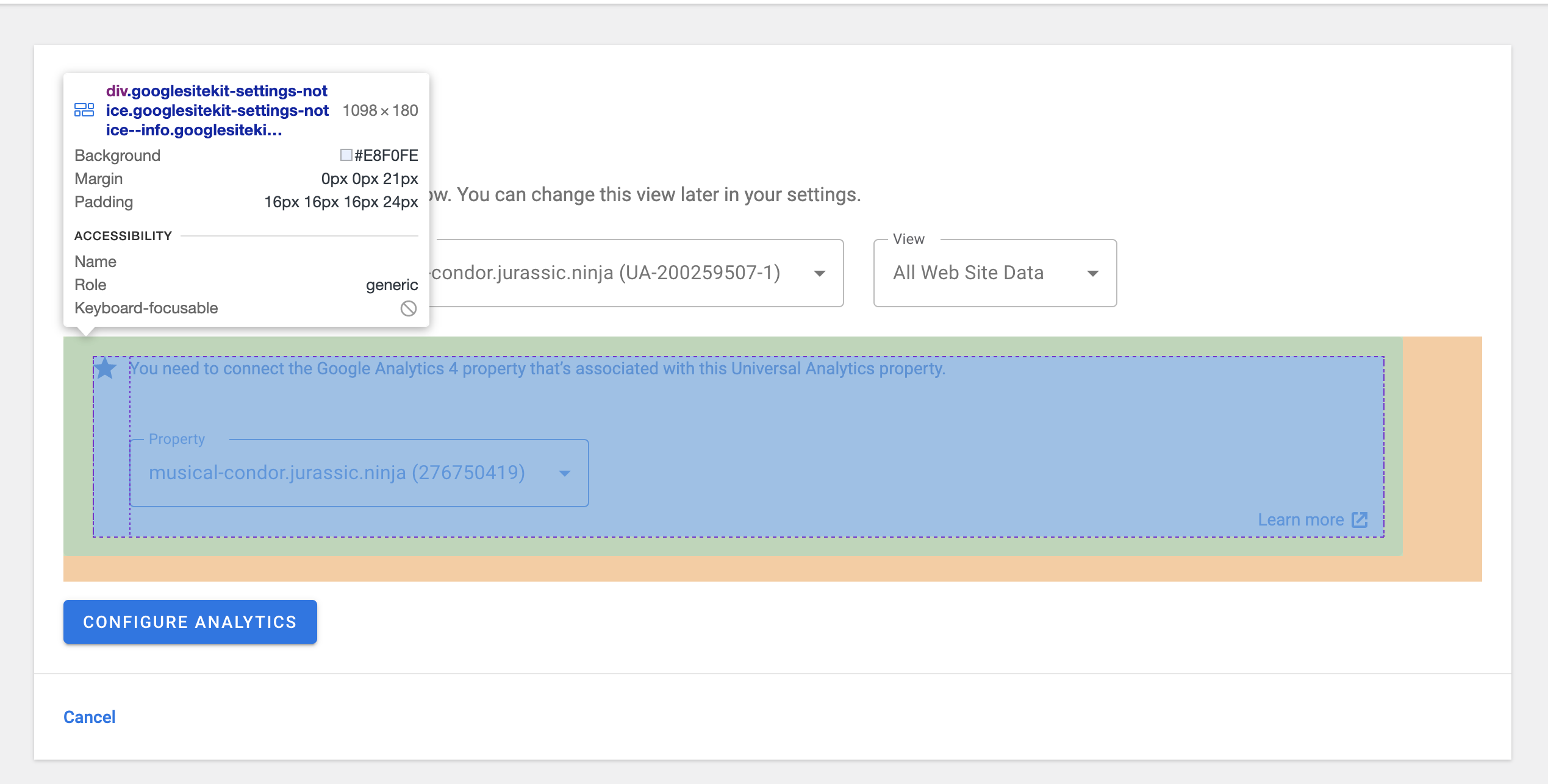Click the star icon in the info notice
This screenshot has height=784, width=1548.
(x=106, y=368)
